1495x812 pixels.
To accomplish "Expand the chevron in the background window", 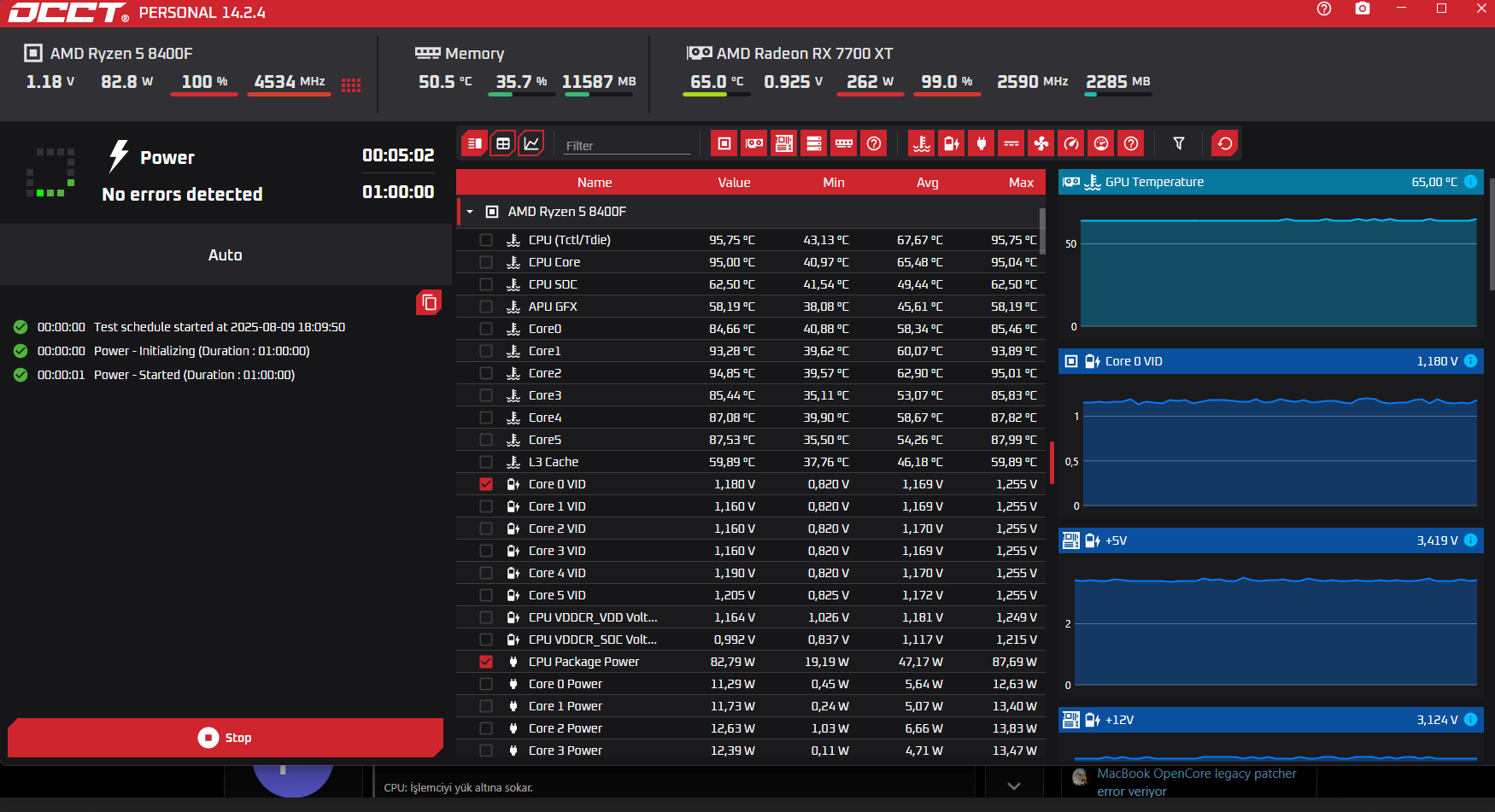I will coord(1014,786).
